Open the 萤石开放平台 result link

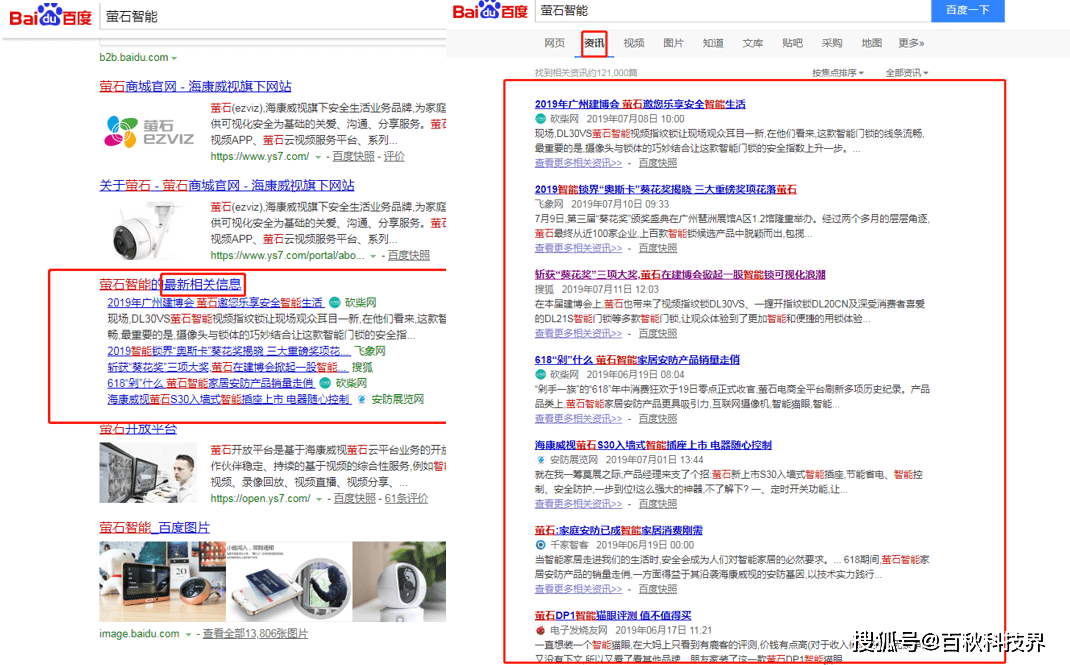pyautogui.click(x=138, y=429)
